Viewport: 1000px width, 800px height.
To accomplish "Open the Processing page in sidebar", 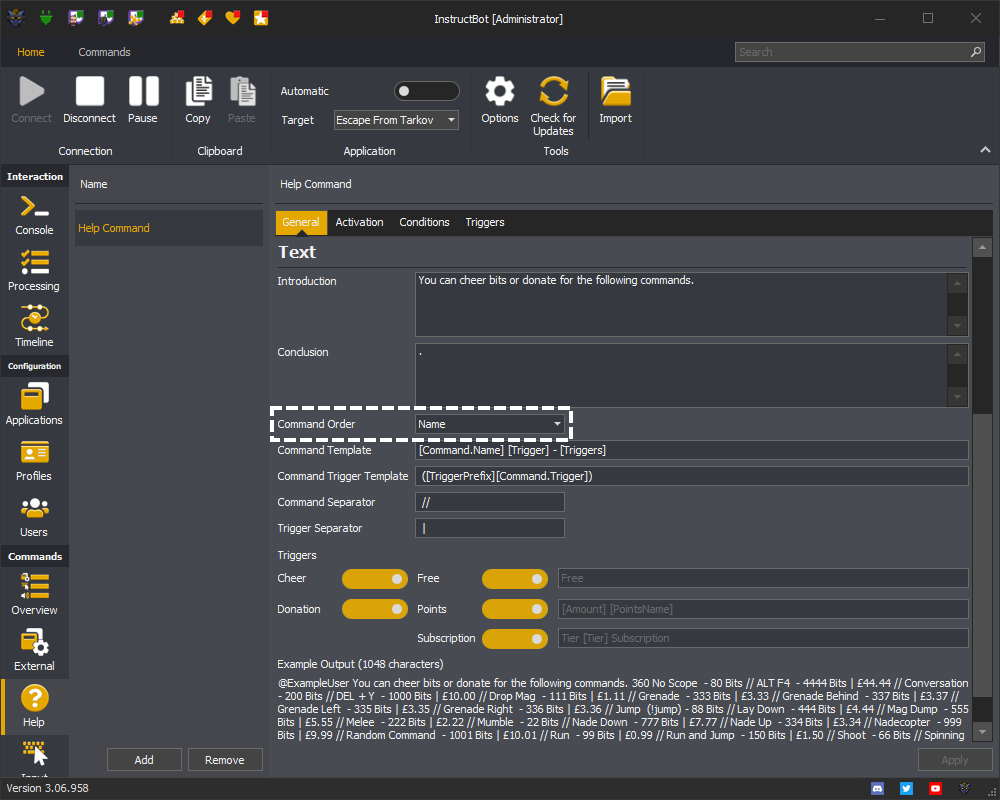I will [34, 271].
